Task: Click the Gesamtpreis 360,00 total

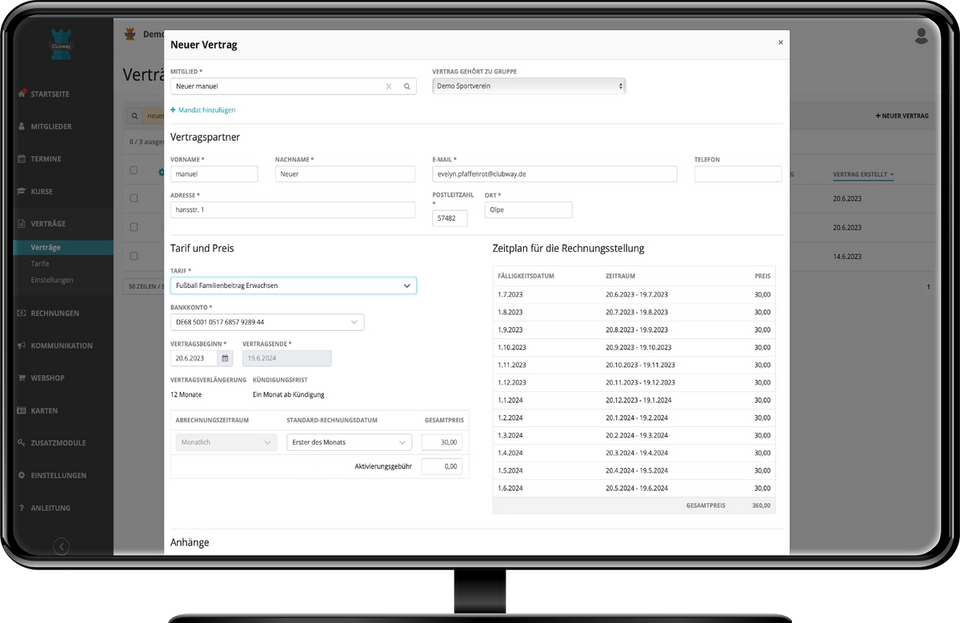Action: point(762,505)
